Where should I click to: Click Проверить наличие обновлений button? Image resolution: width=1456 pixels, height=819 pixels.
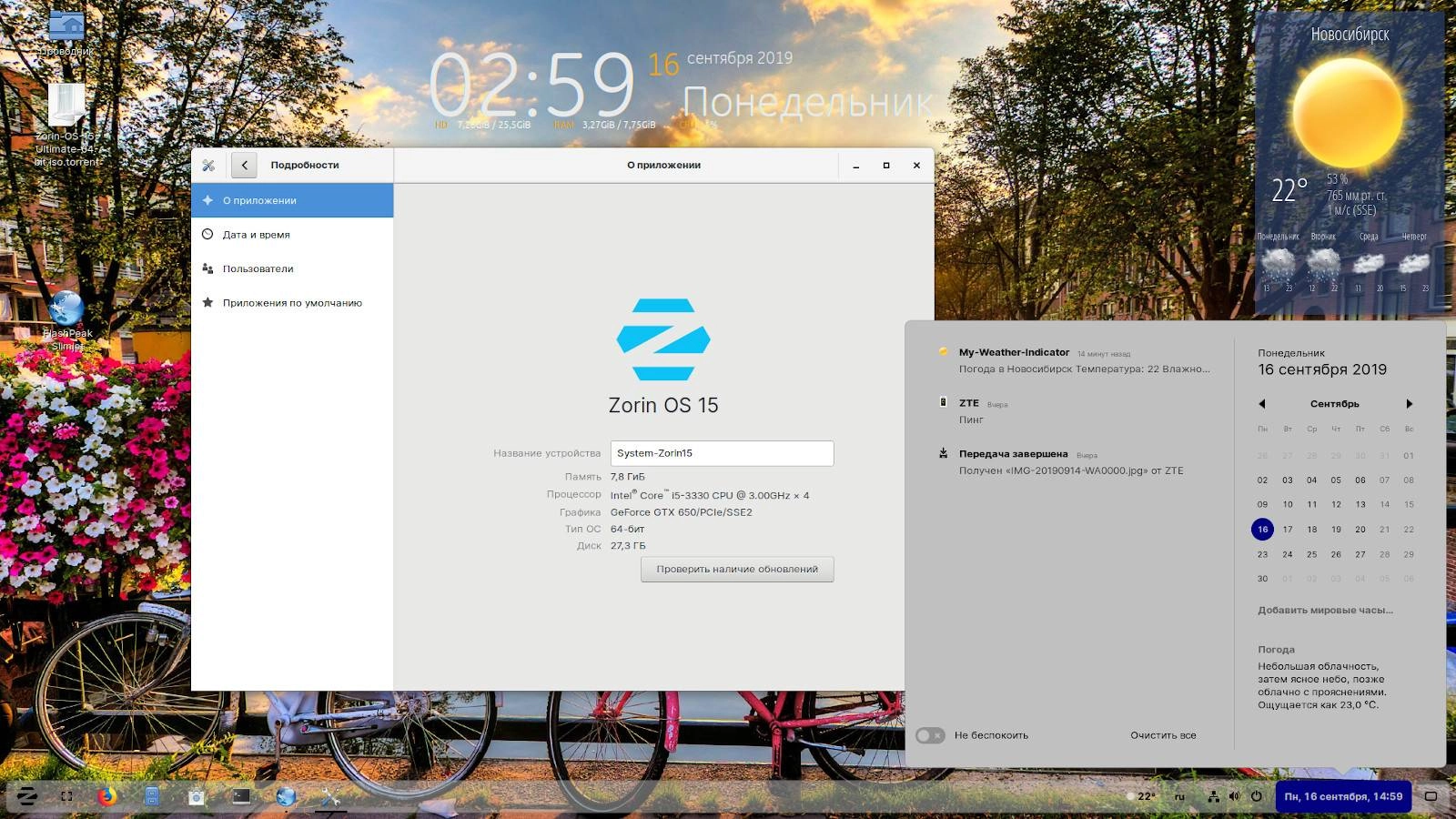tap(737, 570)
